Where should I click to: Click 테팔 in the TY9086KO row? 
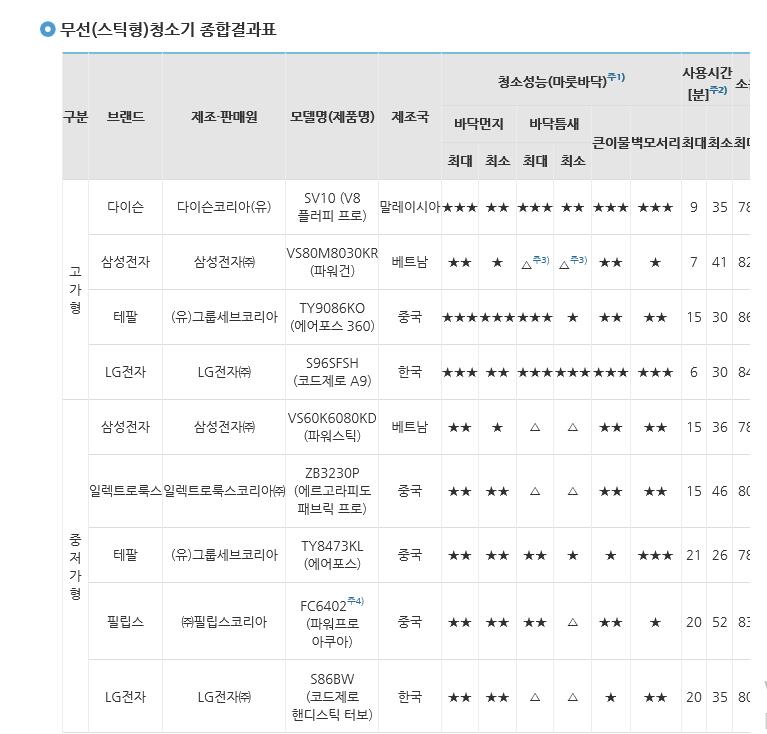click(x=126, y=317)
